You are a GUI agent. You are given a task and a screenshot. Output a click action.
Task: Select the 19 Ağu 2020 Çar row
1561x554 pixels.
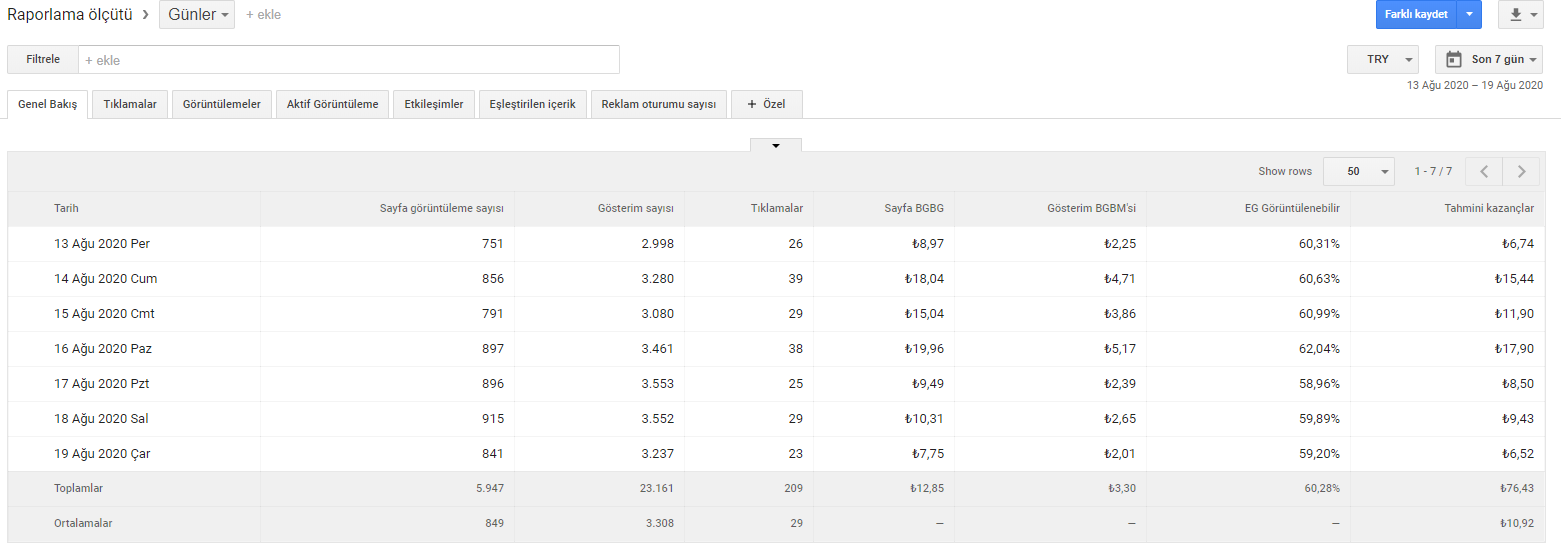tap(775, 453)
